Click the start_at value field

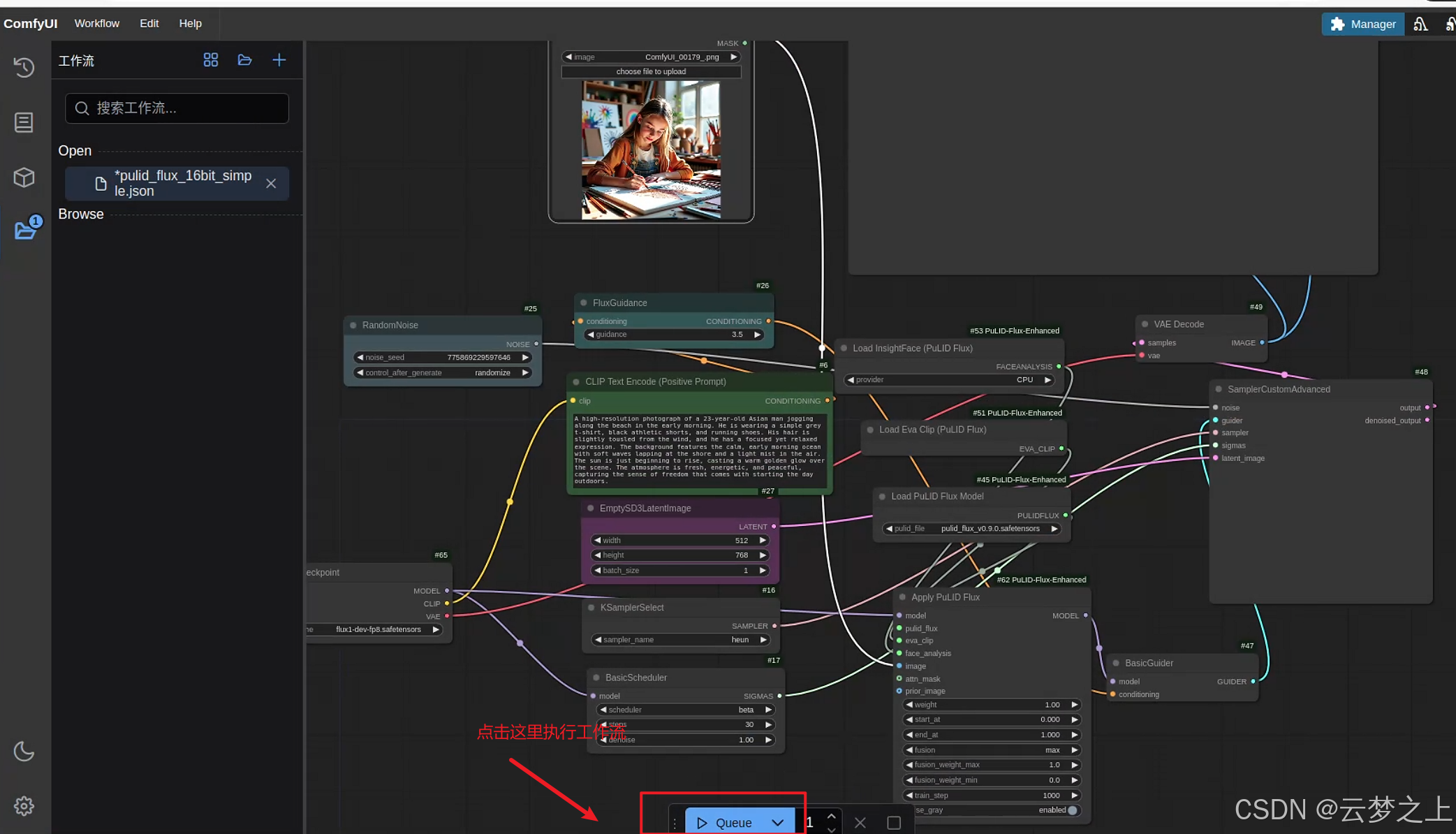tap(992, 719)
